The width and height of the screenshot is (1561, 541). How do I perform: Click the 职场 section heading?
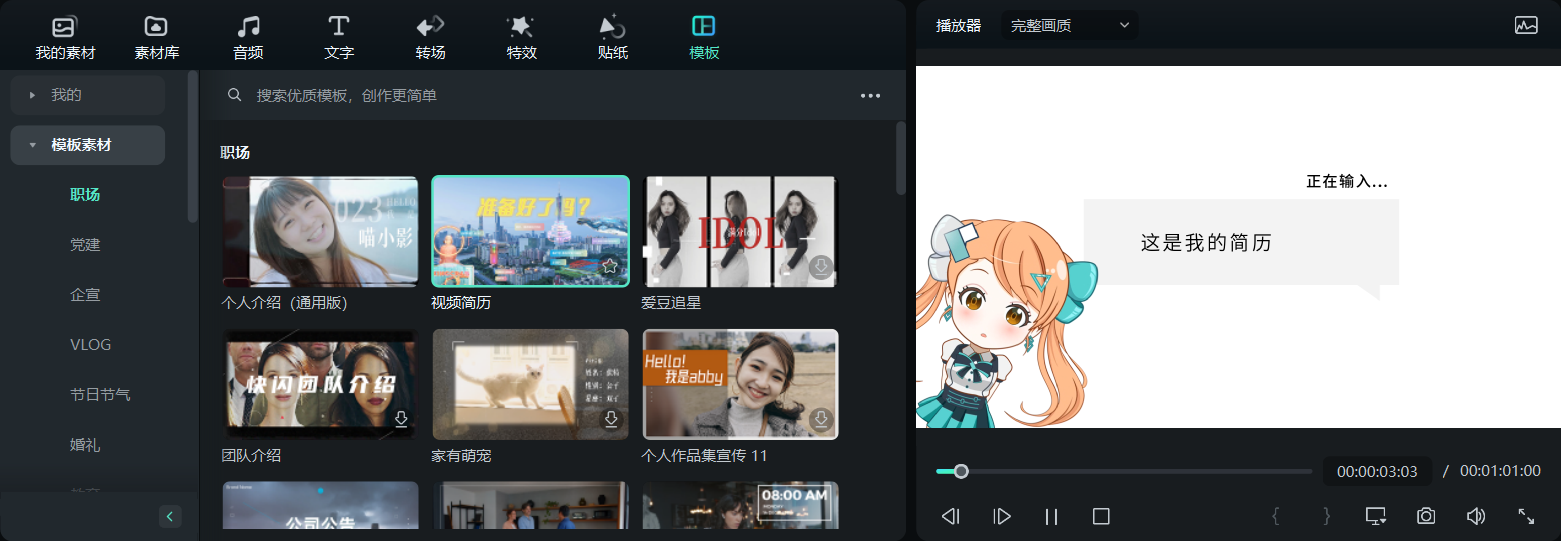pos(235,153)
